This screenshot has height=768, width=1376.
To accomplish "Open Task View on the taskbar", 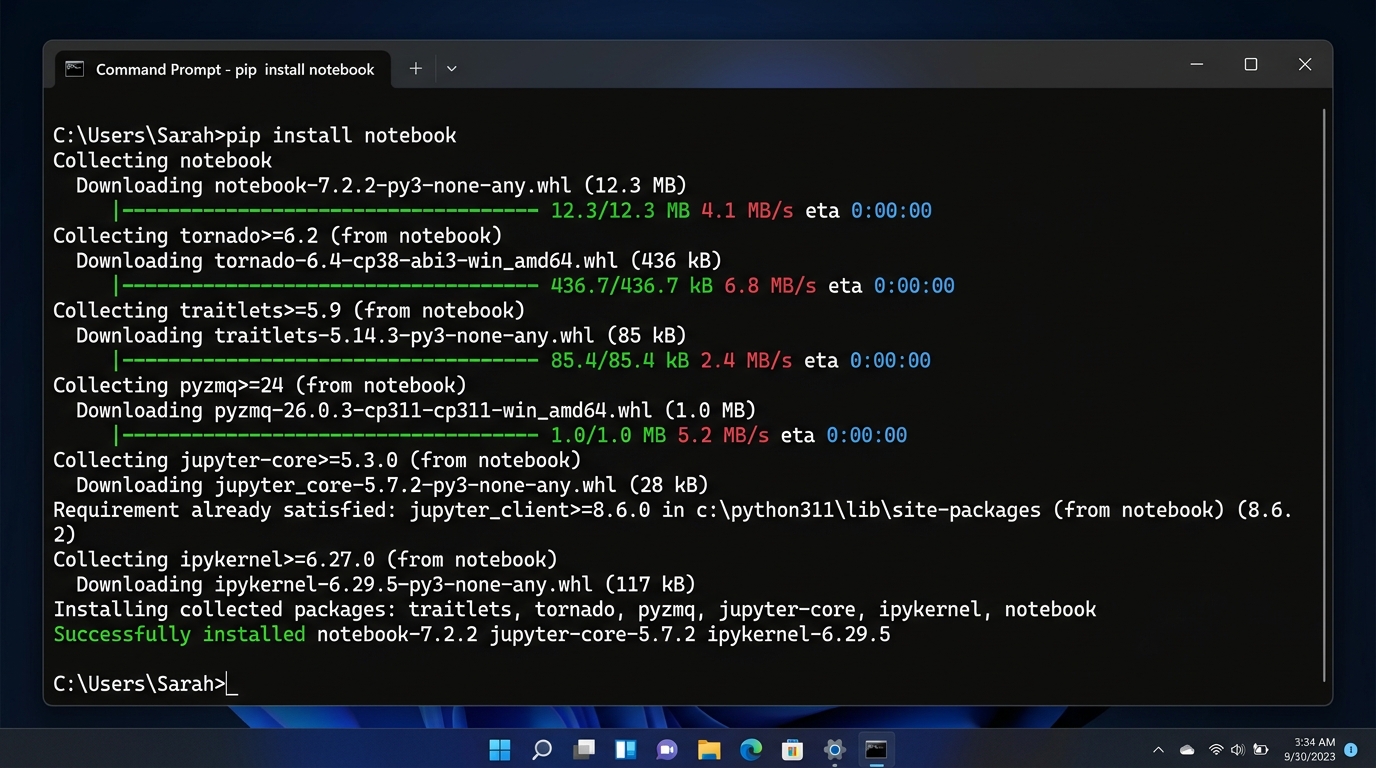I will [584, 750].
